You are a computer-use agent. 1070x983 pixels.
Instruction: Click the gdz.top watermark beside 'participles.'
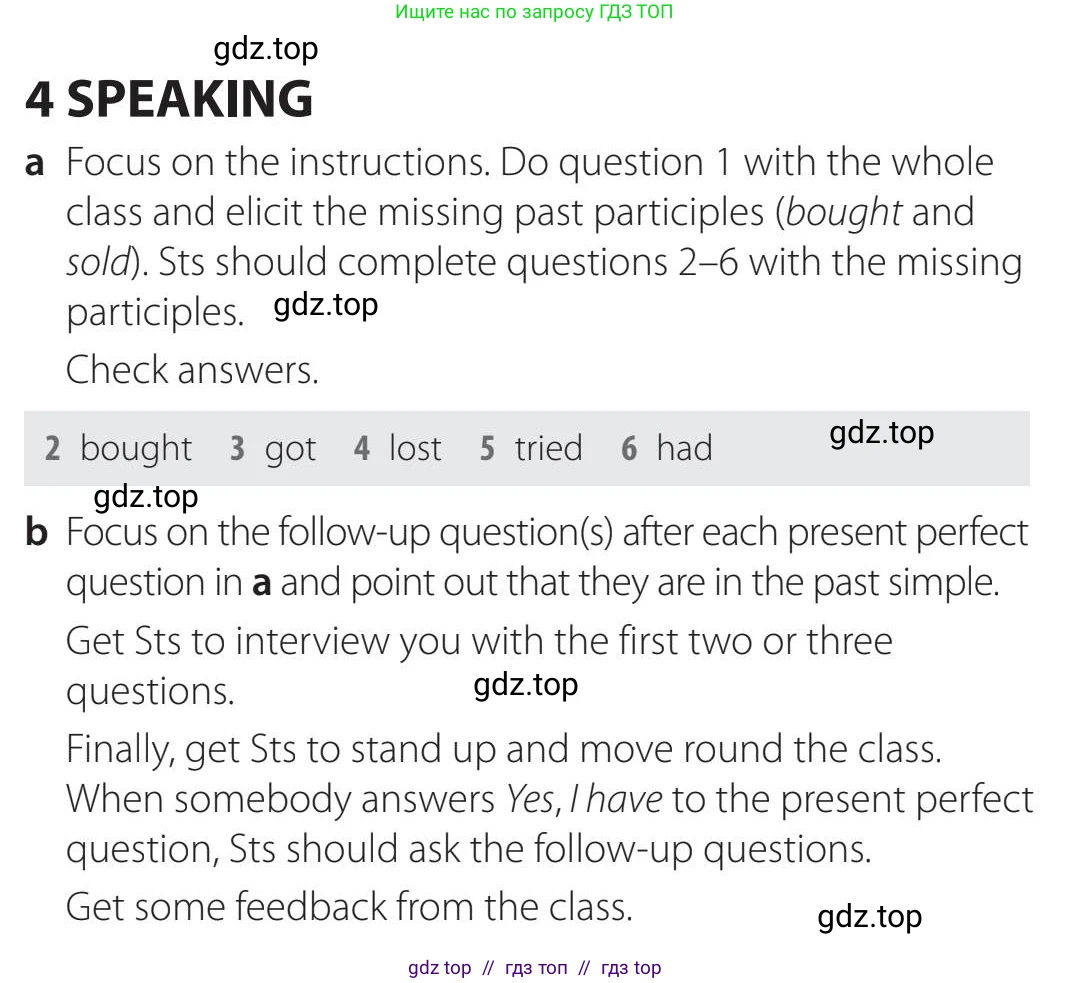[x=326, y=304]
